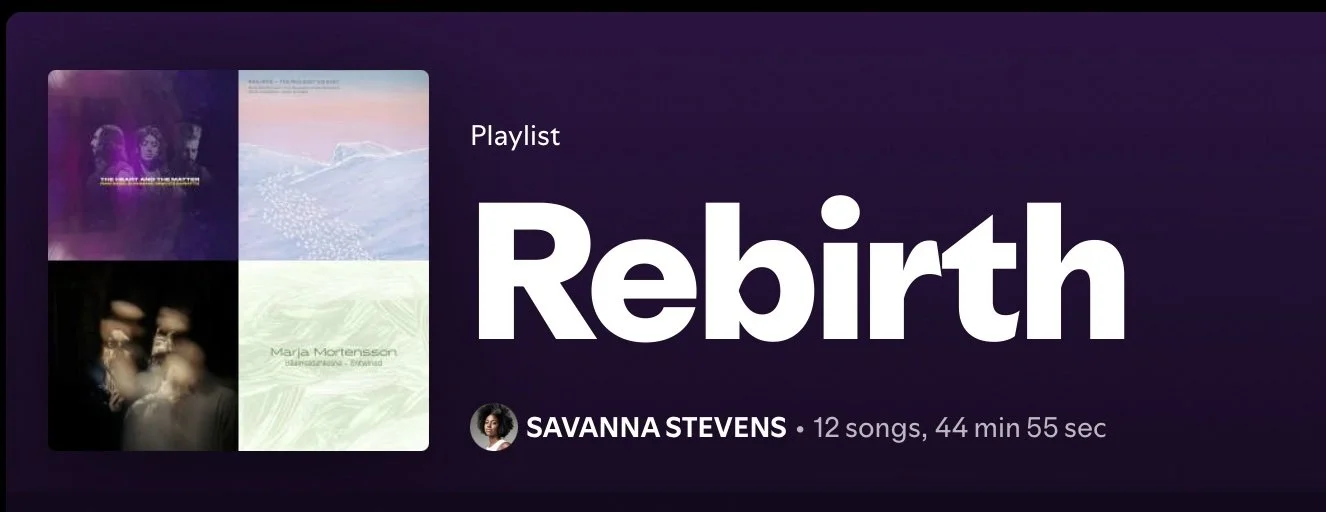Screen dimensions: 1326x512
Task: Select 'The Heart and the Matter' album cover
Action: [x=143, y=165]
